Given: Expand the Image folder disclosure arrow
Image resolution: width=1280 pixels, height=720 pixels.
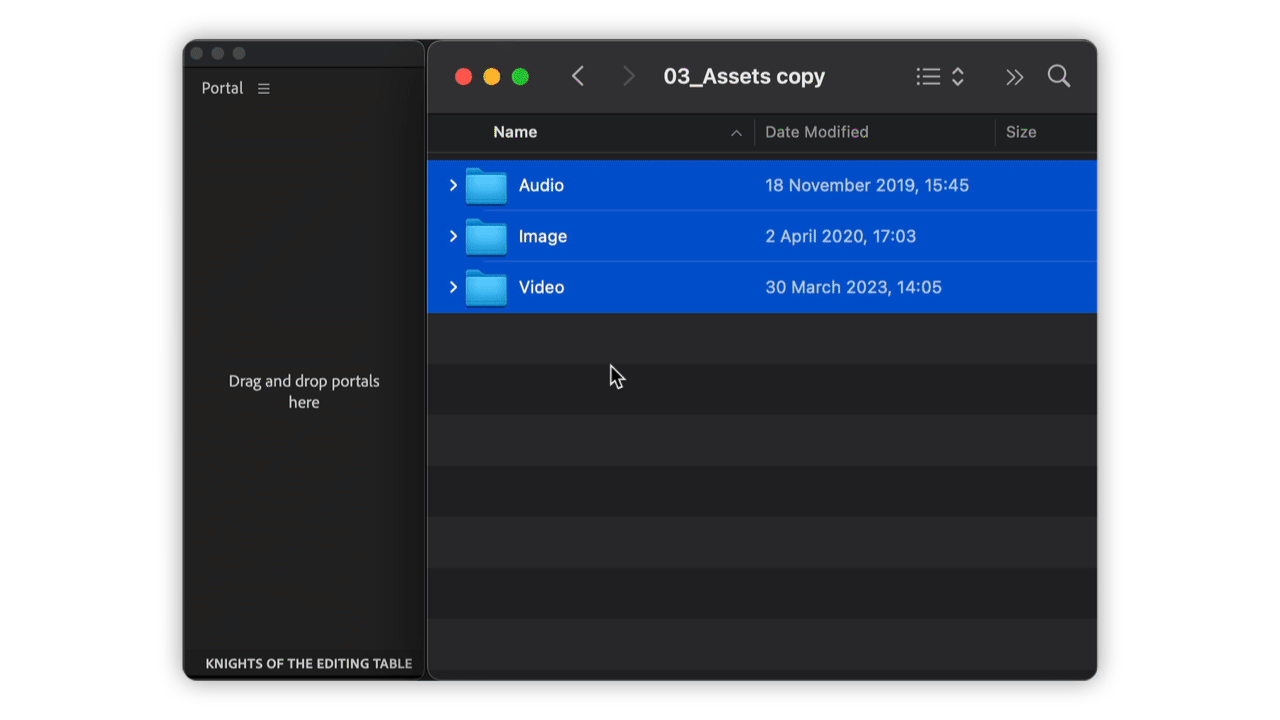Looking at the screenshot, I should point(453,237).
